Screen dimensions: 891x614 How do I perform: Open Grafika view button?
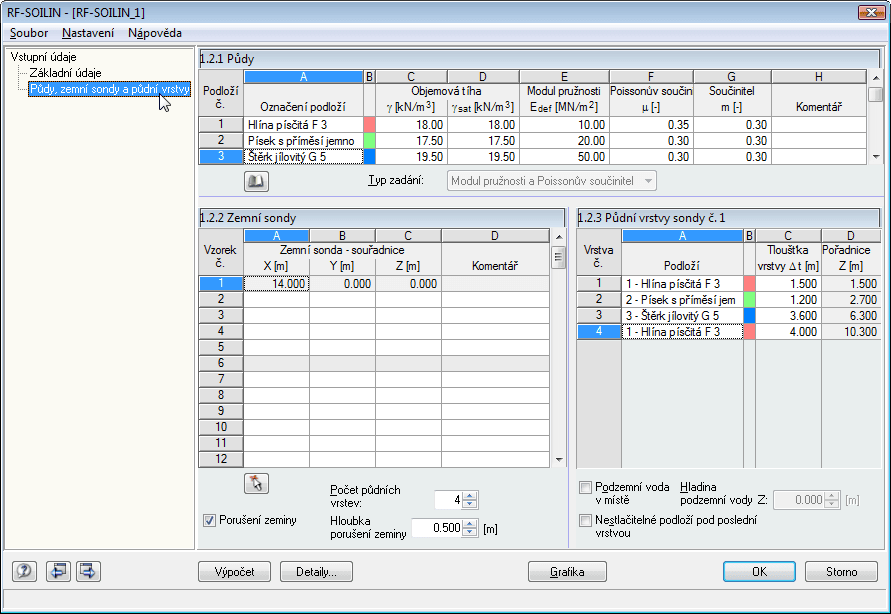tap(567, 571)
